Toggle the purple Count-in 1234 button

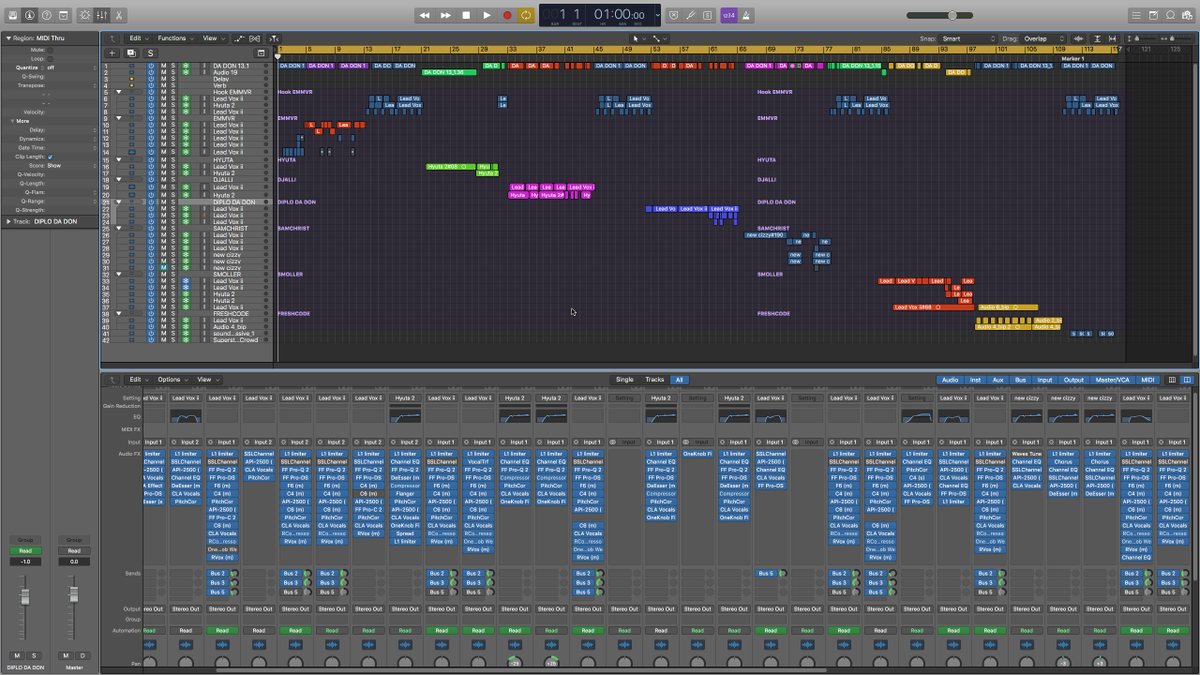point(729,15)
